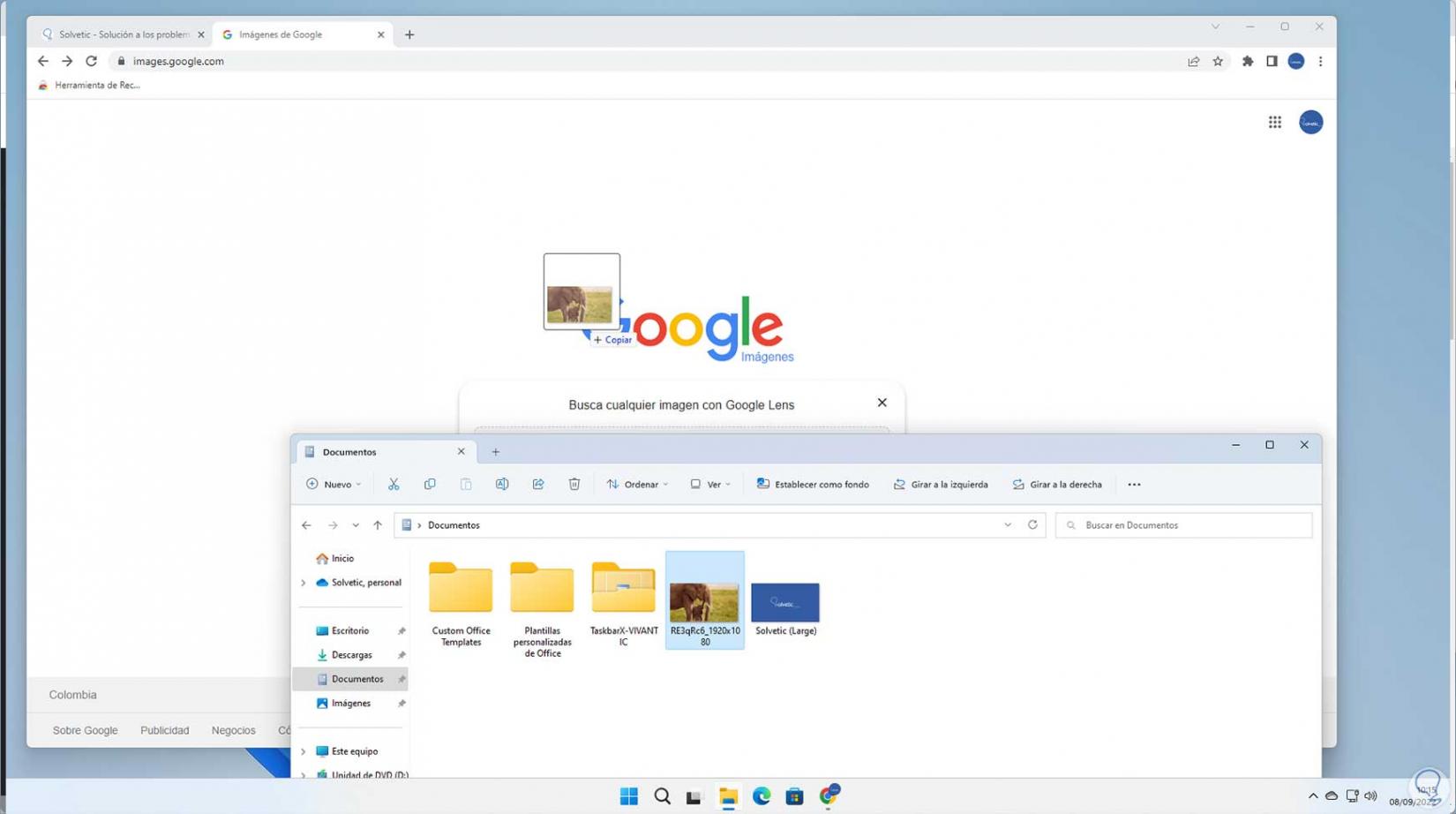Click the Copy icon in Explorer toolbar
Screen dimensions: 1456x814
click(x=430, y=484)
